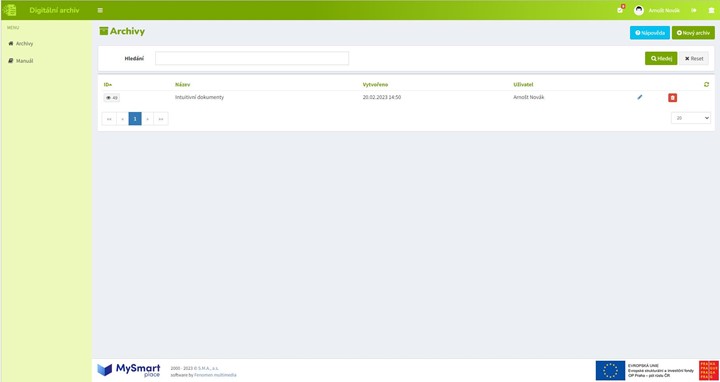Image resolution: width=720 pixels, height=382 pixels.
Task: Click the blue Nápověda help button
Action: tap(650, 33)
